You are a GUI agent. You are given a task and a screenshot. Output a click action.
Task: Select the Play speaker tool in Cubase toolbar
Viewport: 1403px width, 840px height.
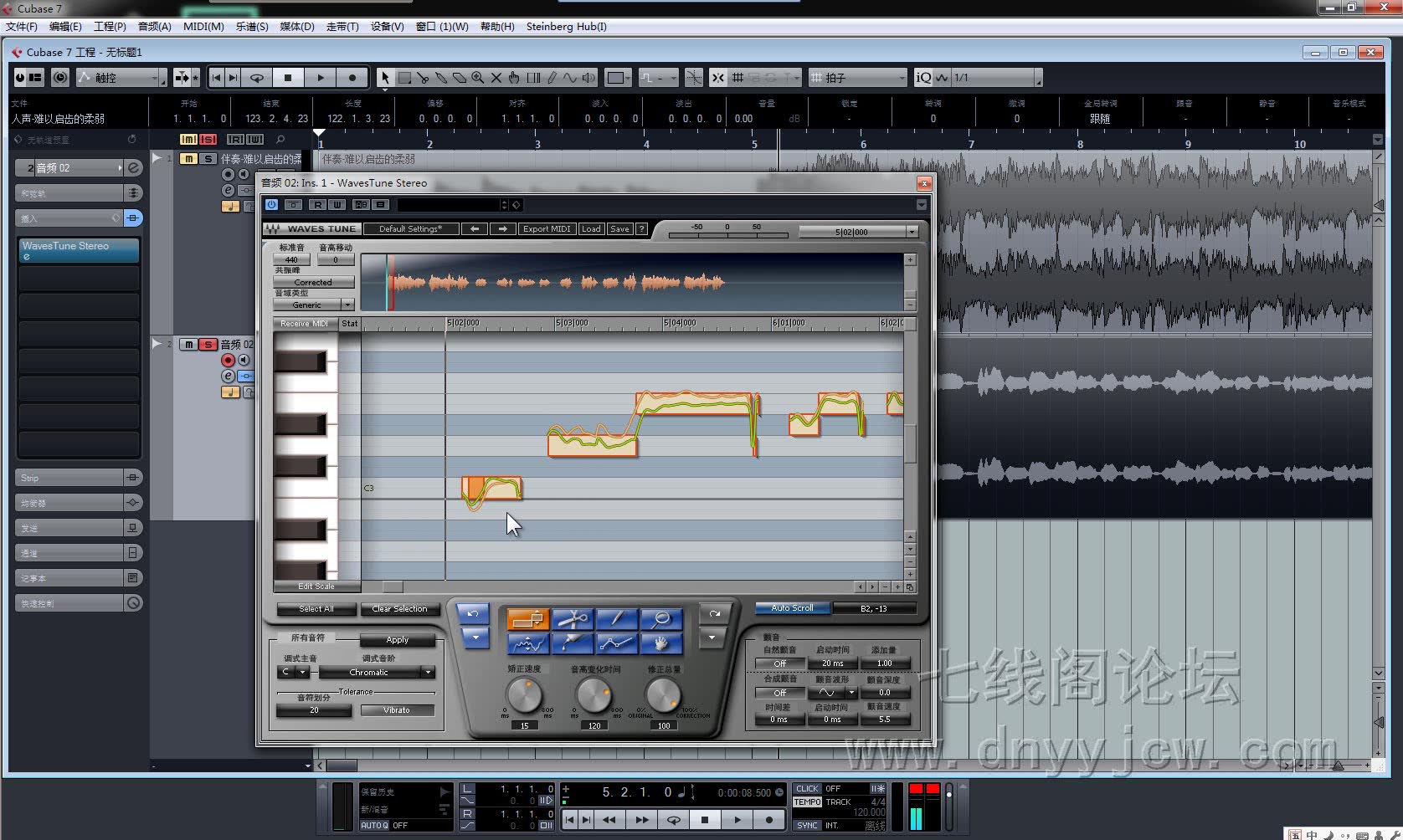[x=589, y=78]
